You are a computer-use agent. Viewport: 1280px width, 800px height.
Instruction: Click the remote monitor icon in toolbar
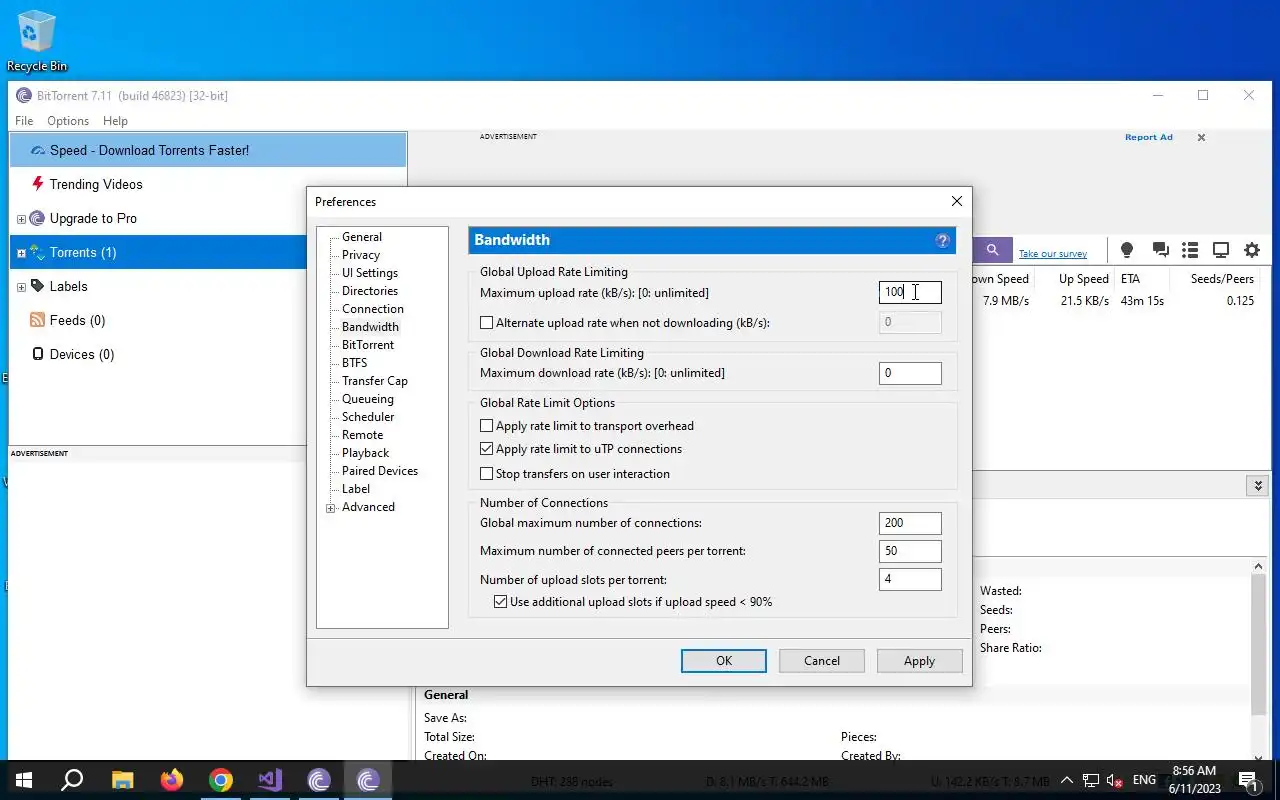[1221, 250]
